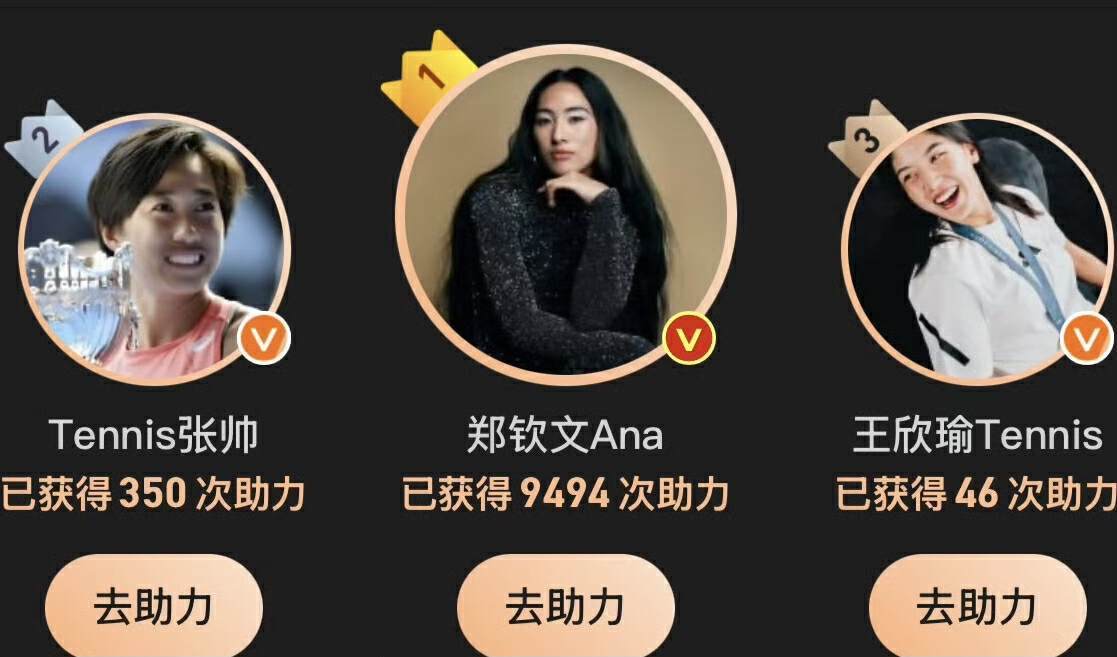Viewport: 1117px width, 657px height.
Task: Tap 去助力 button under Tennis张帅
Action: [x=154, y=608]
